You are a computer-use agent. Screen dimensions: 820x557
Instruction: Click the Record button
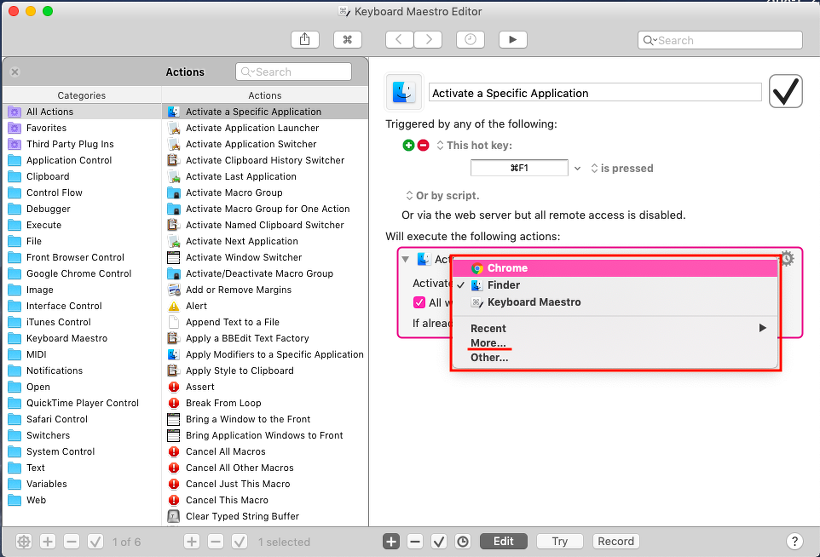(x=616, y=541)
